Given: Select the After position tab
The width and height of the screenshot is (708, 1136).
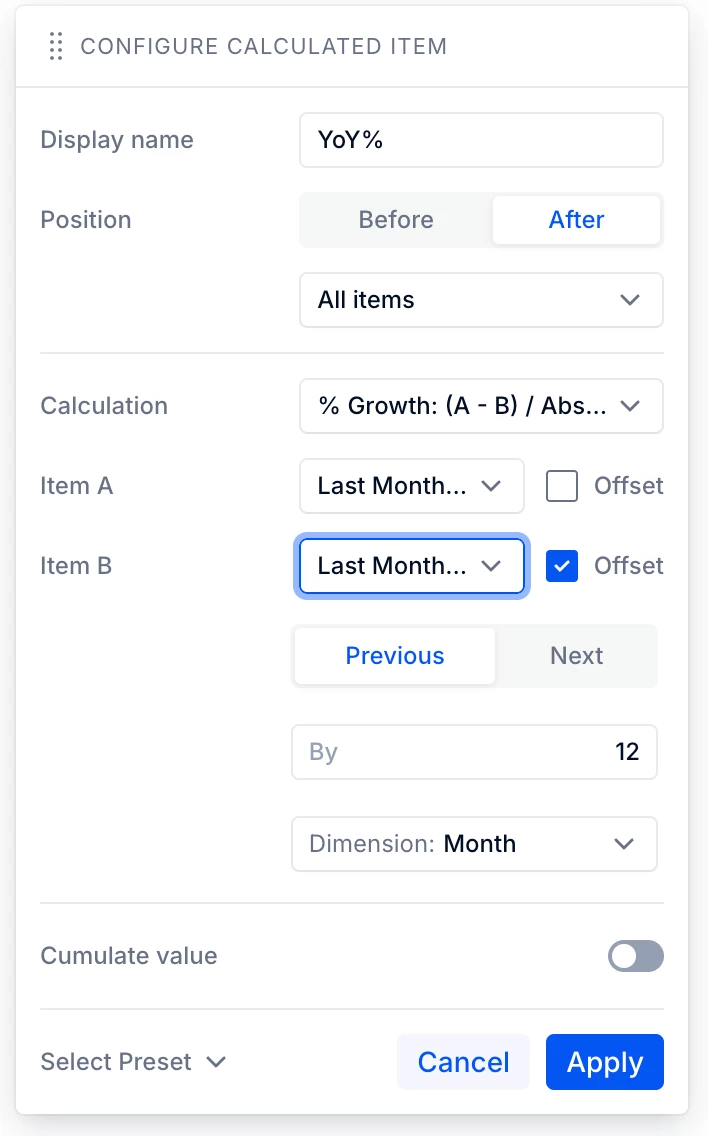Looking at the screenshot, I should click(576, 220).
